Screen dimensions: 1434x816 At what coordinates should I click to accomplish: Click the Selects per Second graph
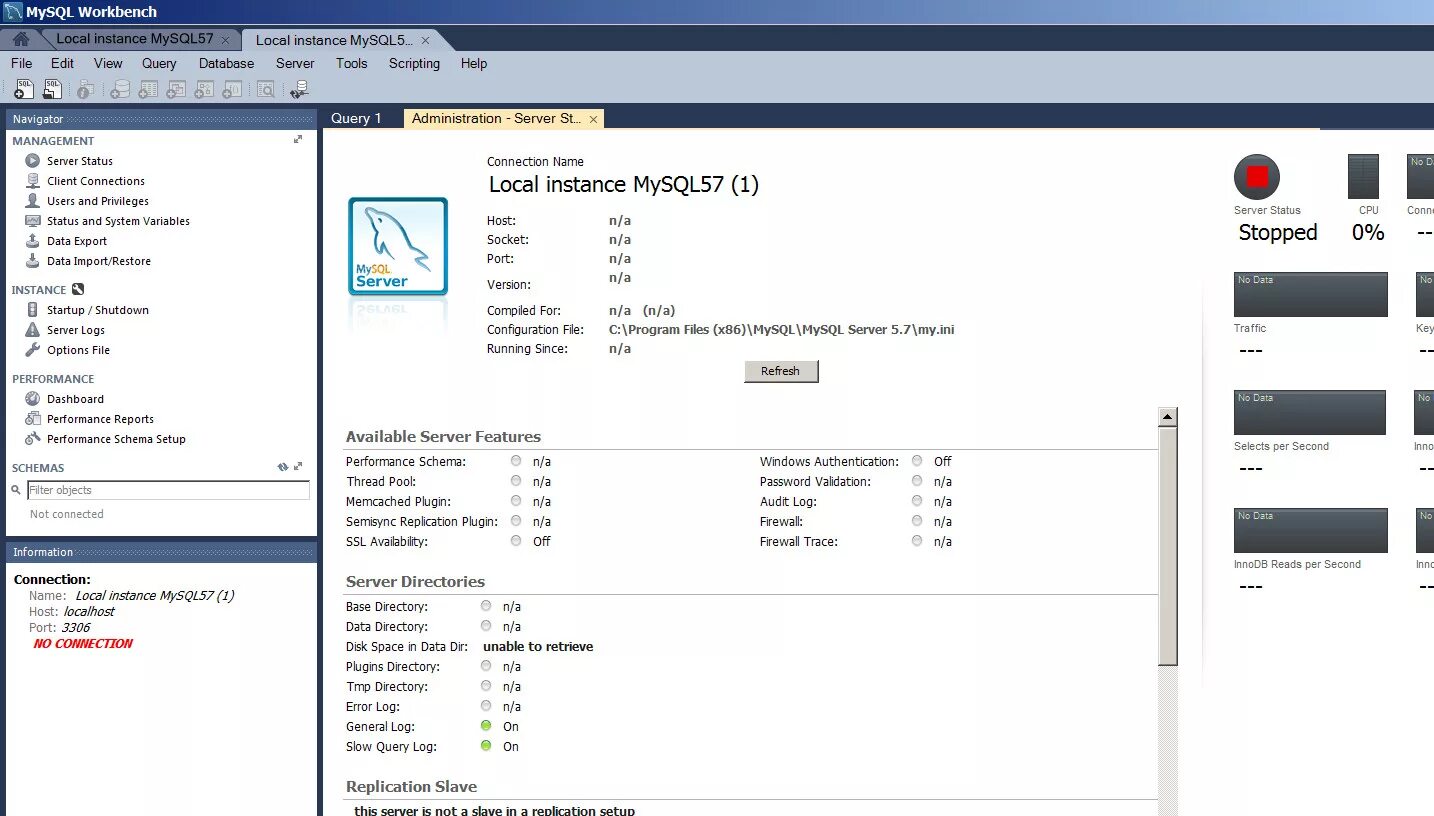pyautogui.click(x=1310, y=412)
